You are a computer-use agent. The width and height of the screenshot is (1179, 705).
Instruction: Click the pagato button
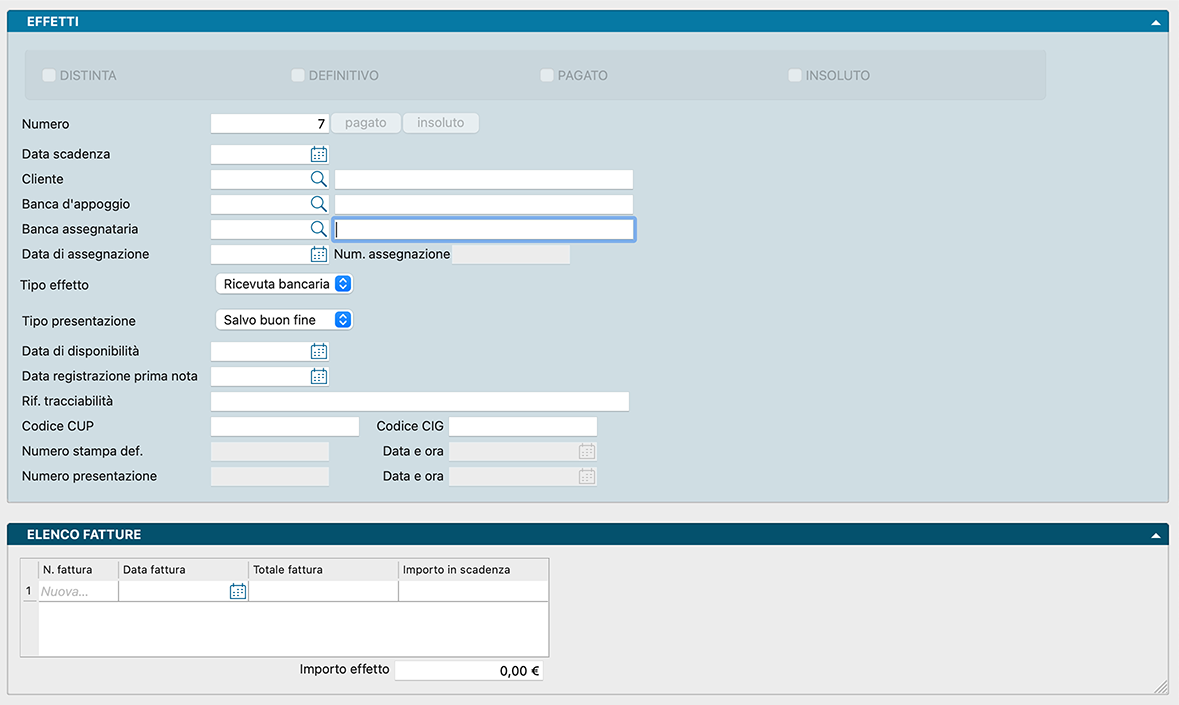click(365, 123)
